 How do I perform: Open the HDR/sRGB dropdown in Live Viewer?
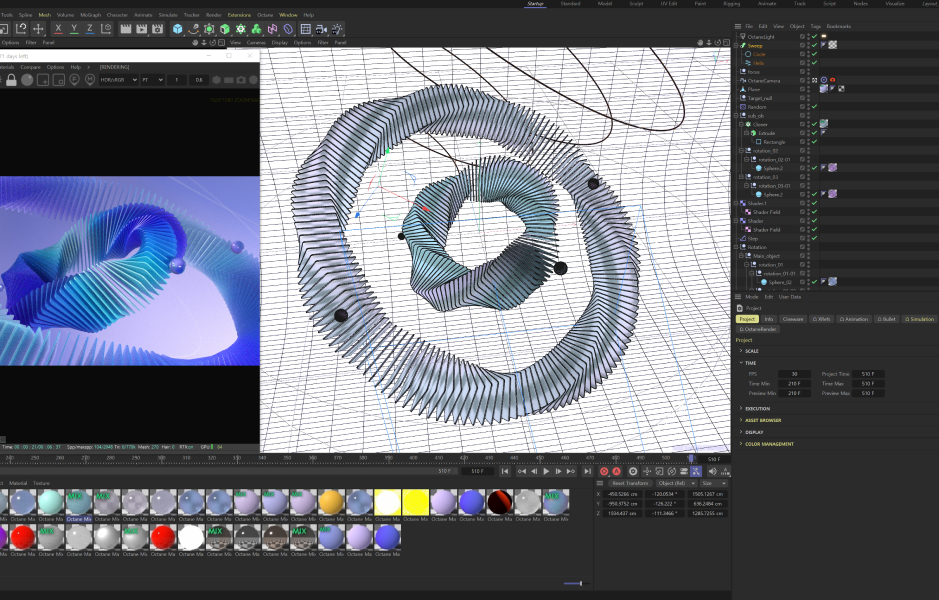[x=119, y=80]
